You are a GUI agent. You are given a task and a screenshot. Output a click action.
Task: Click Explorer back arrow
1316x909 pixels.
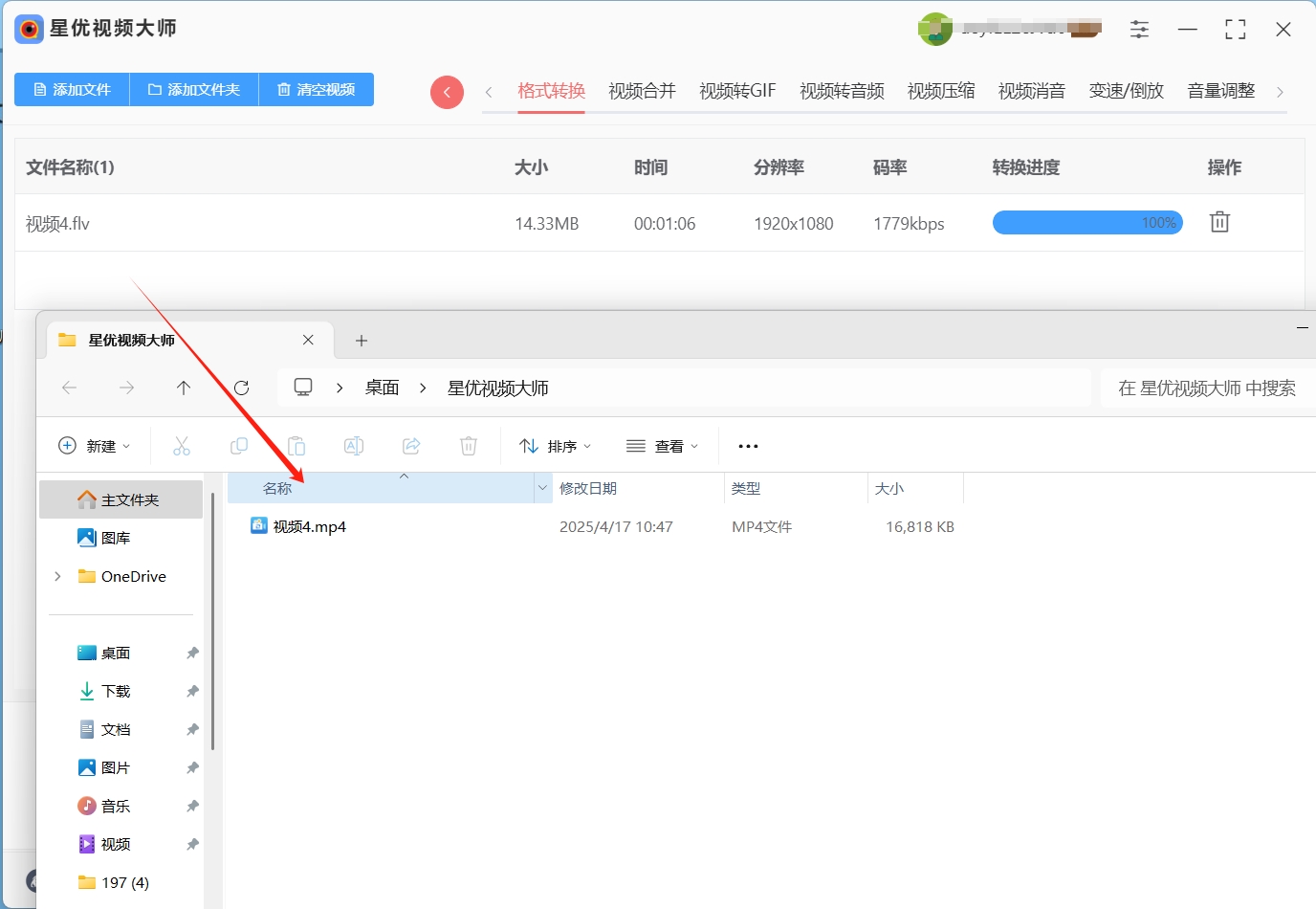(x=69, y=388)
